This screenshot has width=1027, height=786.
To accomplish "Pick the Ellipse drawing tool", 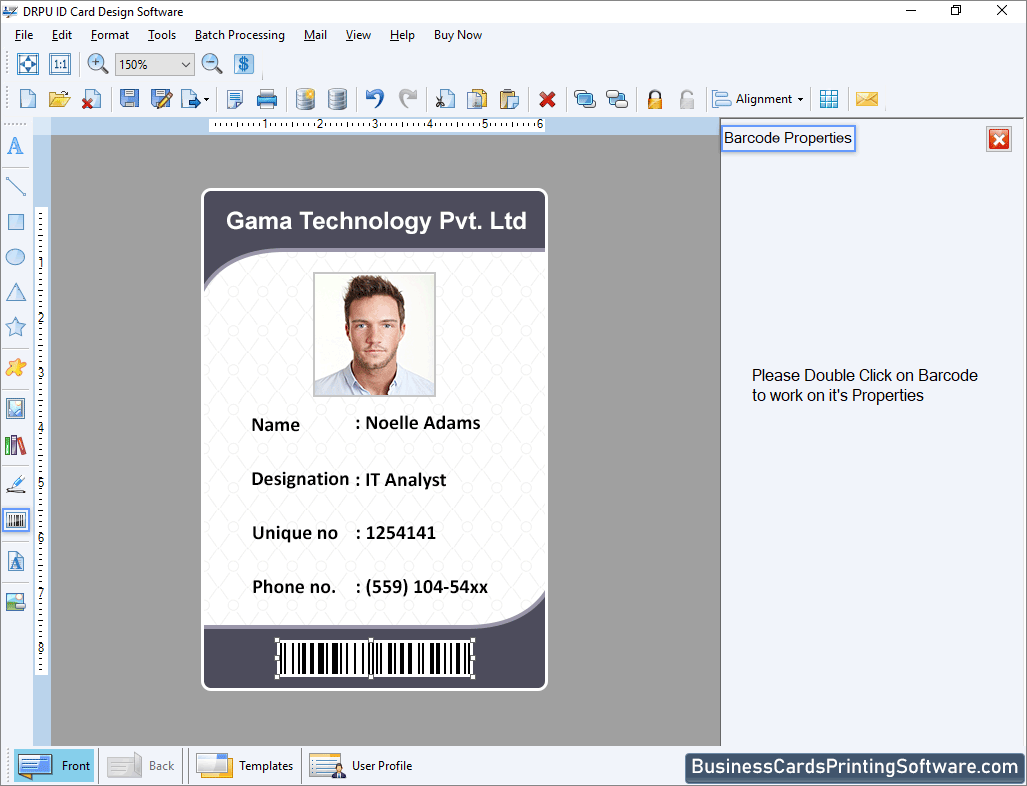I will coord(15,257).
